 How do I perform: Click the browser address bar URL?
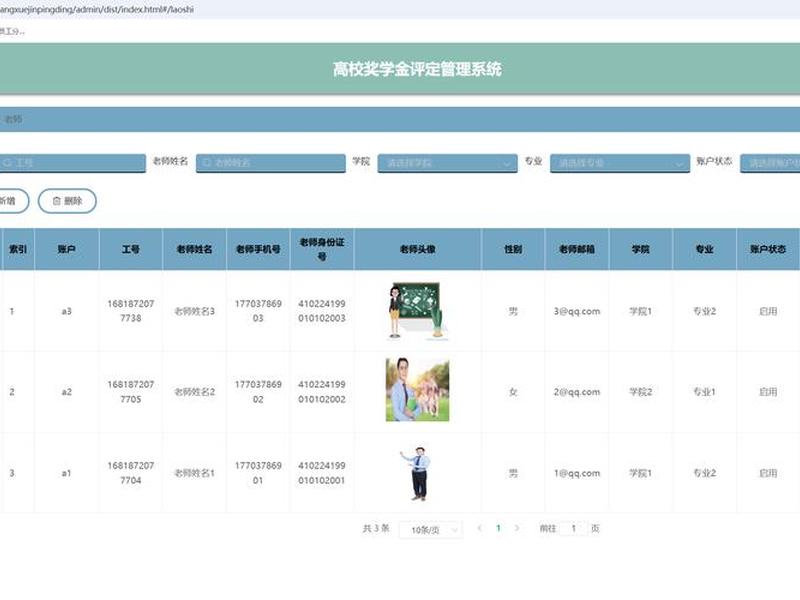[97, 9]
